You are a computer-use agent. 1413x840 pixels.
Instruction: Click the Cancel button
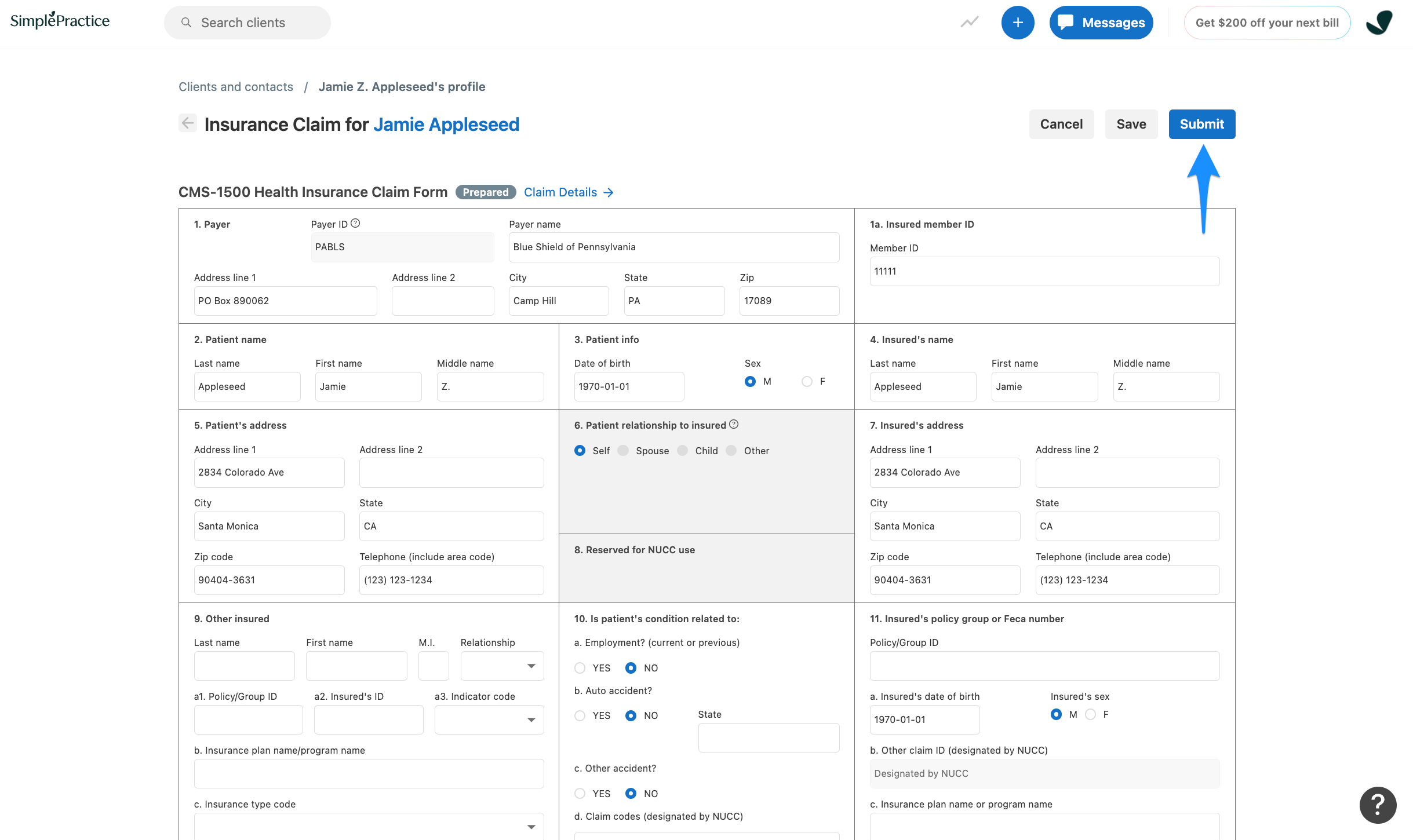pyautogui.click(x=1061, y=124)
